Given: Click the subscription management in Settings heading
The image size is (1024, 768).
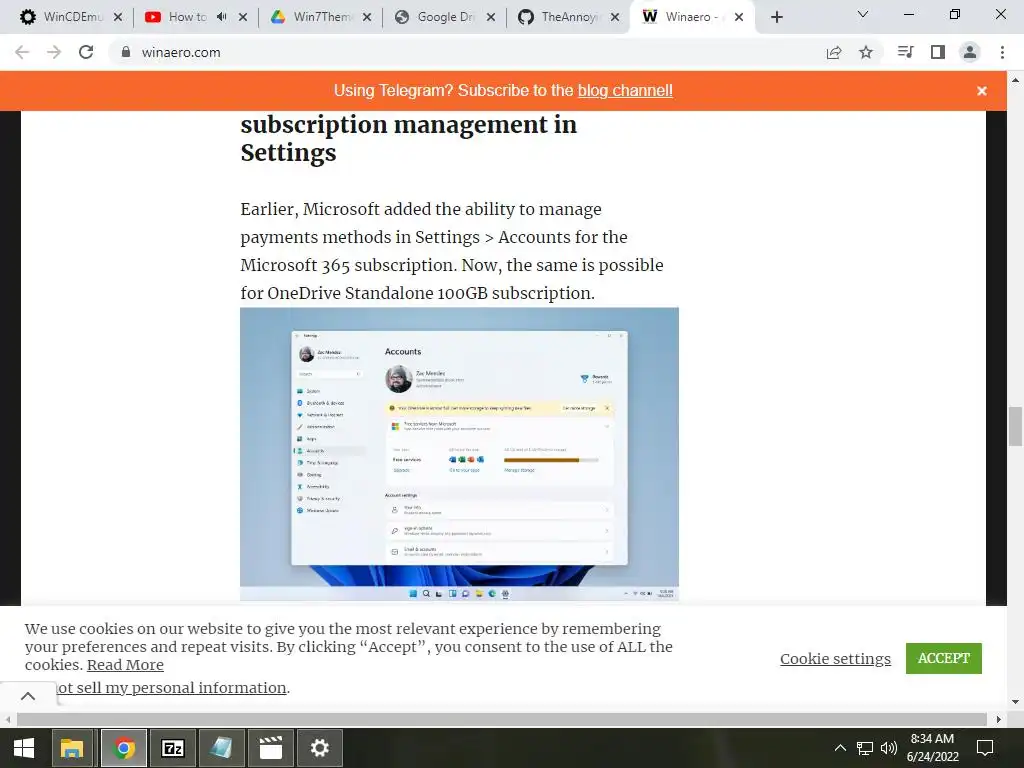Looking at the screenshot, I should point(409,138).
